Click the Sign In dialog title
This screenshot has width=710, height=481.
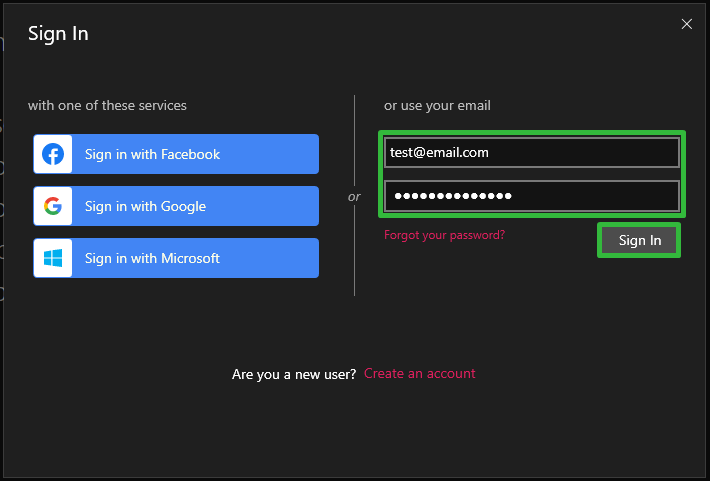click(x=58, y=34)
